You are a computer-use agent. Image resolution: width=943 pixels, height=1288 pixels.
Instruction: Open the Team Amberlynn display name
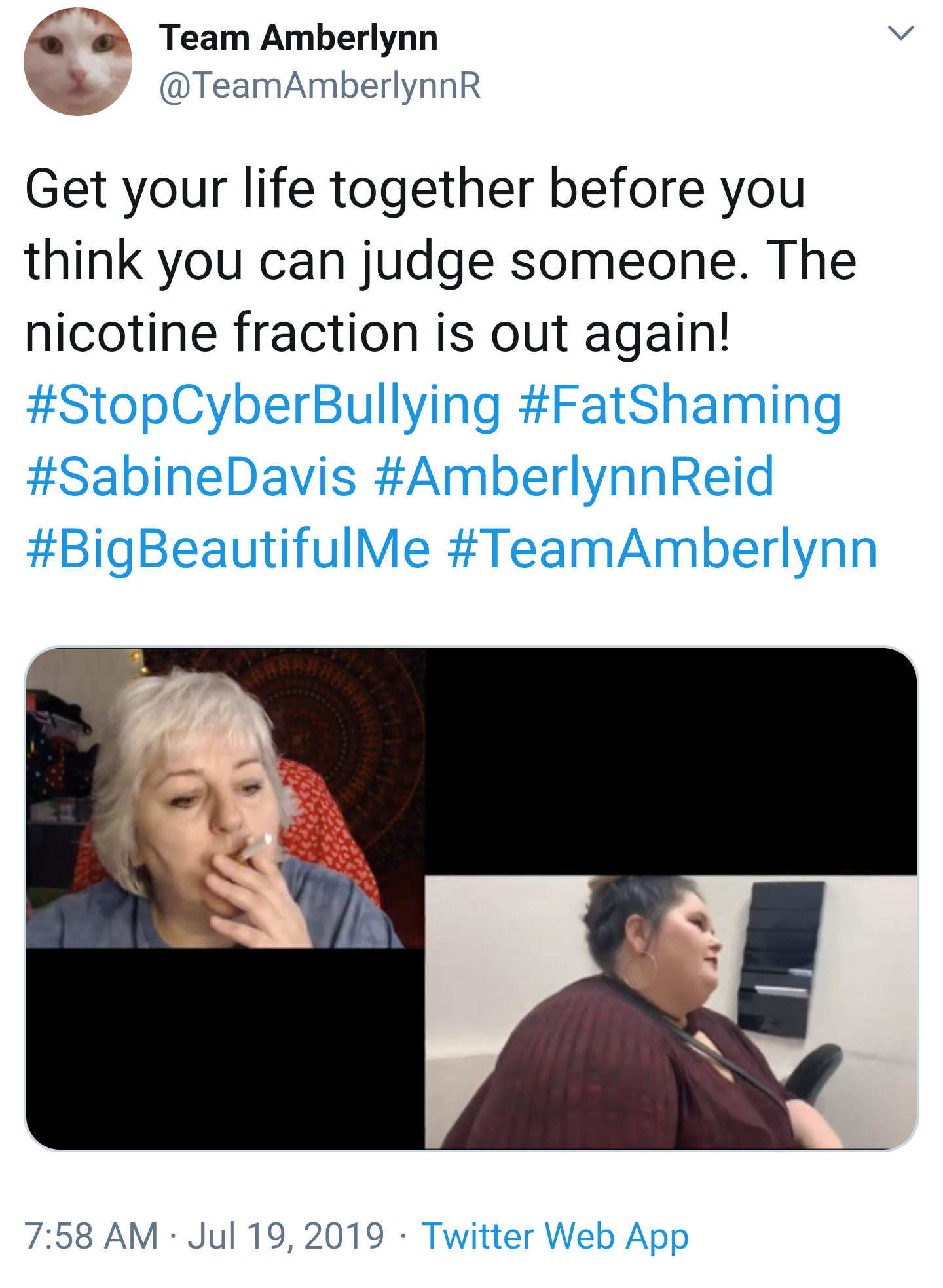pos(299,37)
